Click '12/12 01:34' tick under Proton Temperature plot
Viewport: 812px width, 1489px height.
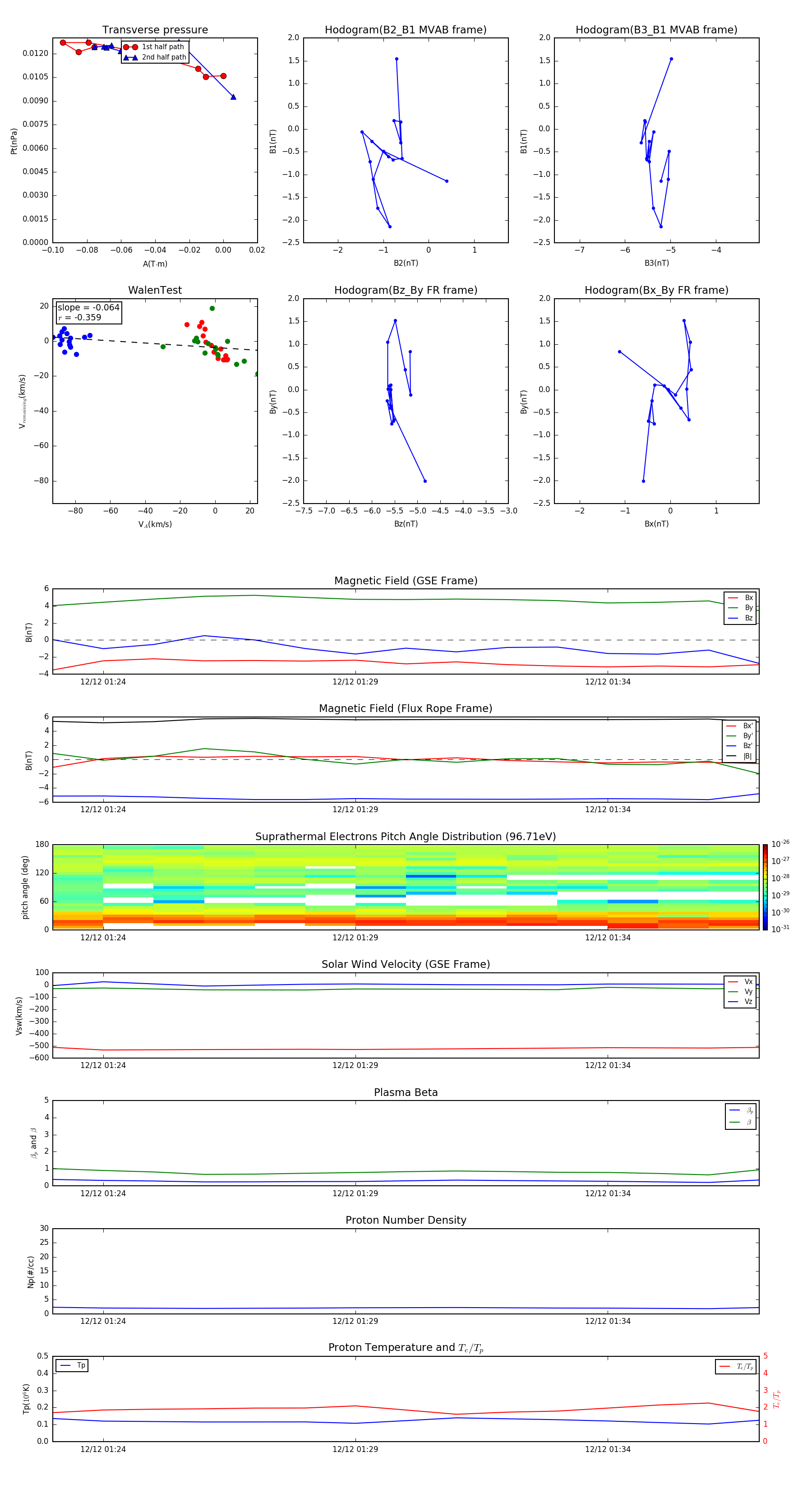[x=608, y=1449]
